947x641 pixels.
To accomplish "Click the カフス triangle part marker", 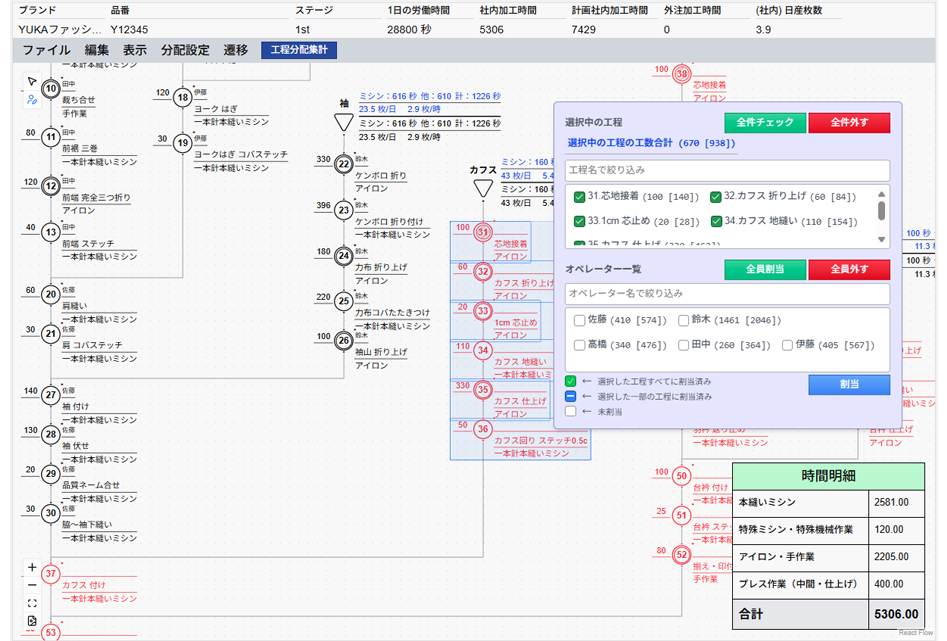I will coord(483,189).
